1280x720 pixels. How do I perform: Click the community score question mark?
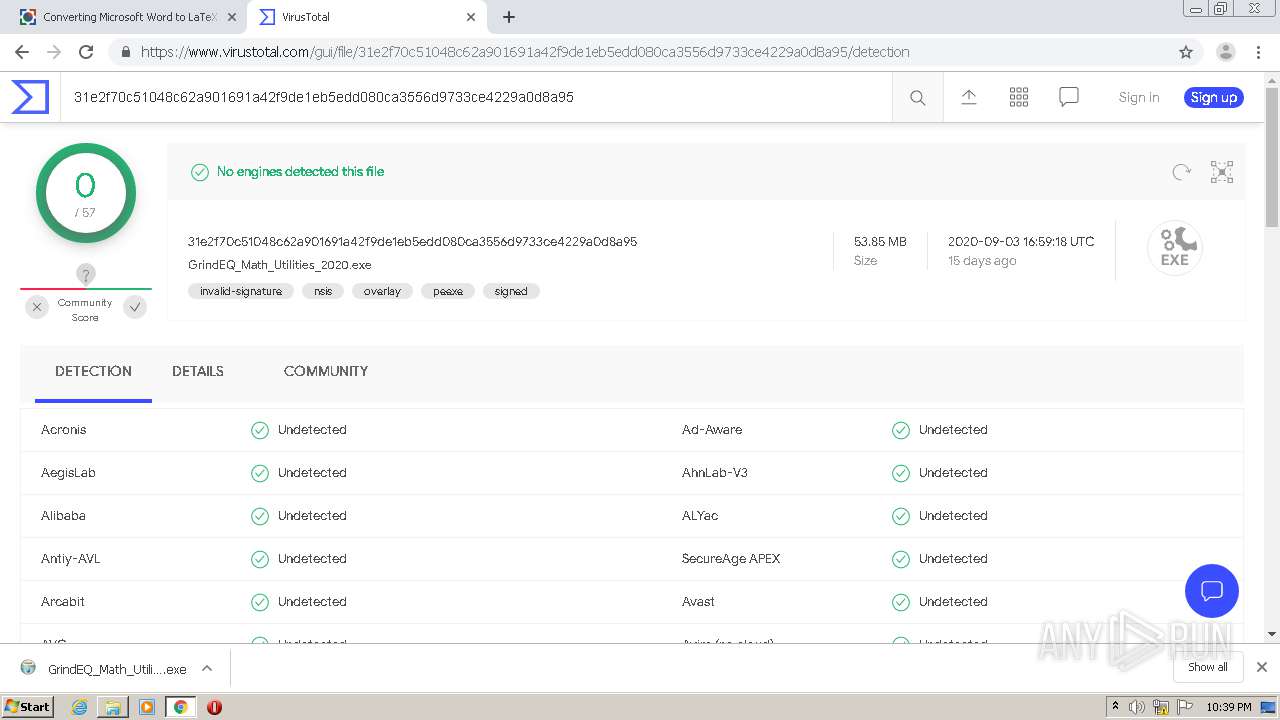point(86,274)
